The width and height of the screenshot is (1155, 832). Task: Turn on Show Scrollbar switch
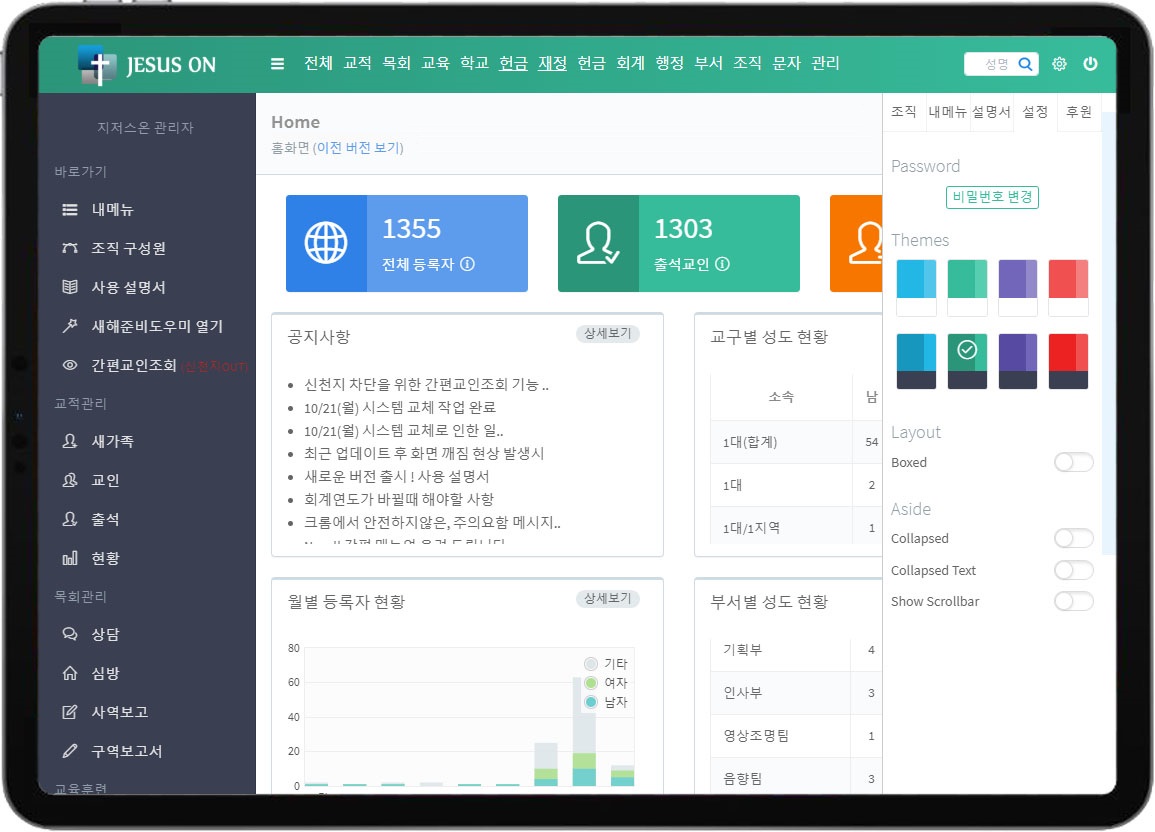[1073, 601]
